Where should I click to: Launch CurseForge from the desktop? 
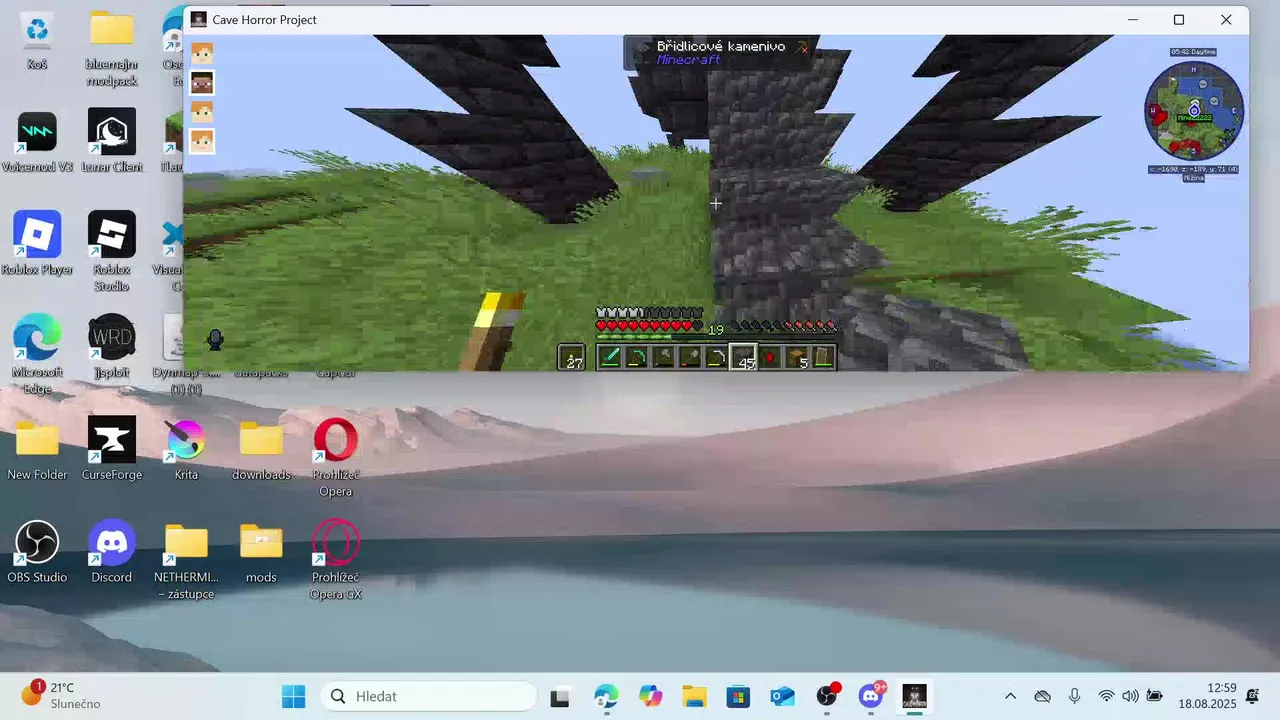point(112,449)
